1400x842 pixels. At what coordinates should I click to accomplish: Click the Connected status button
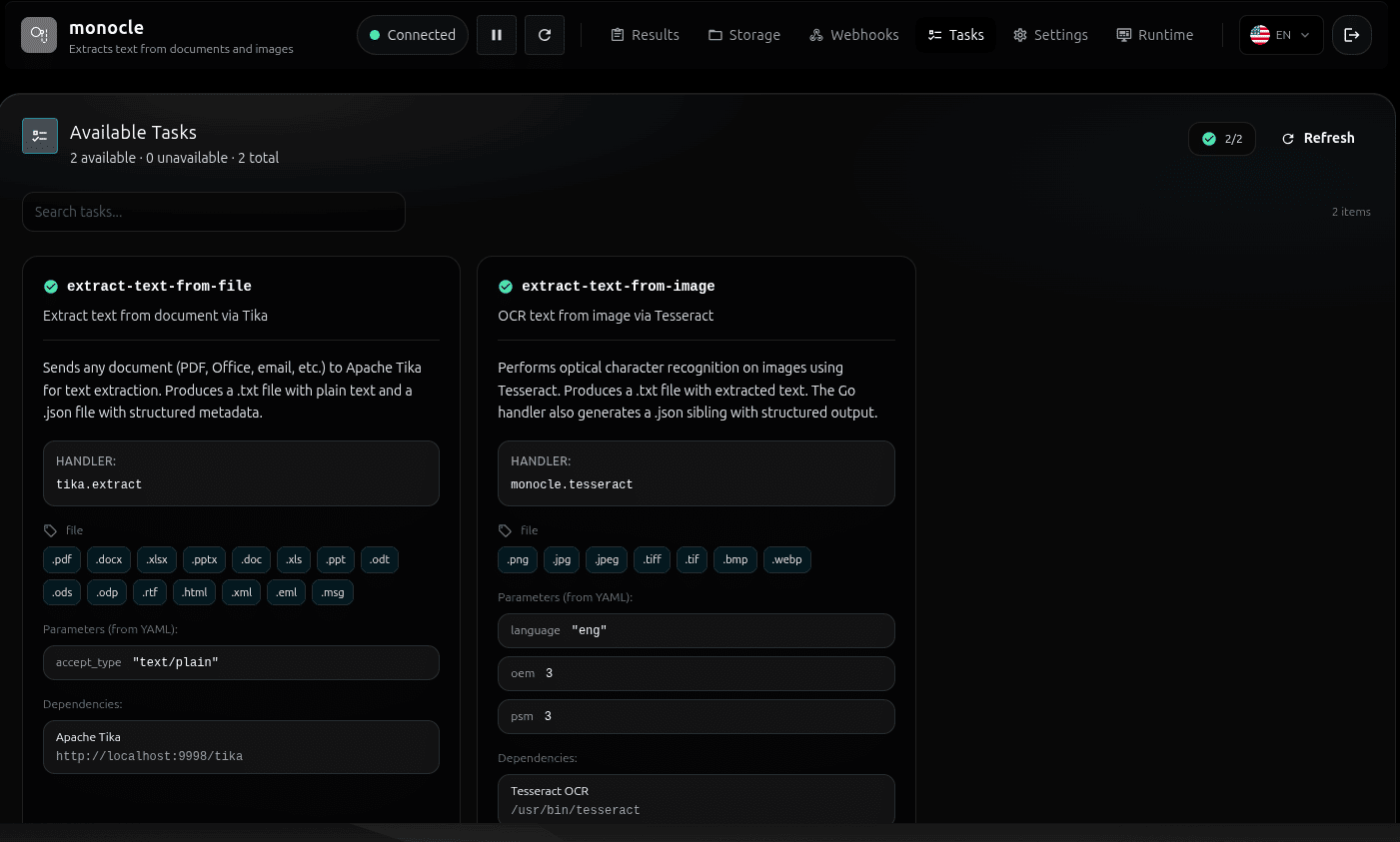[413, 35]
